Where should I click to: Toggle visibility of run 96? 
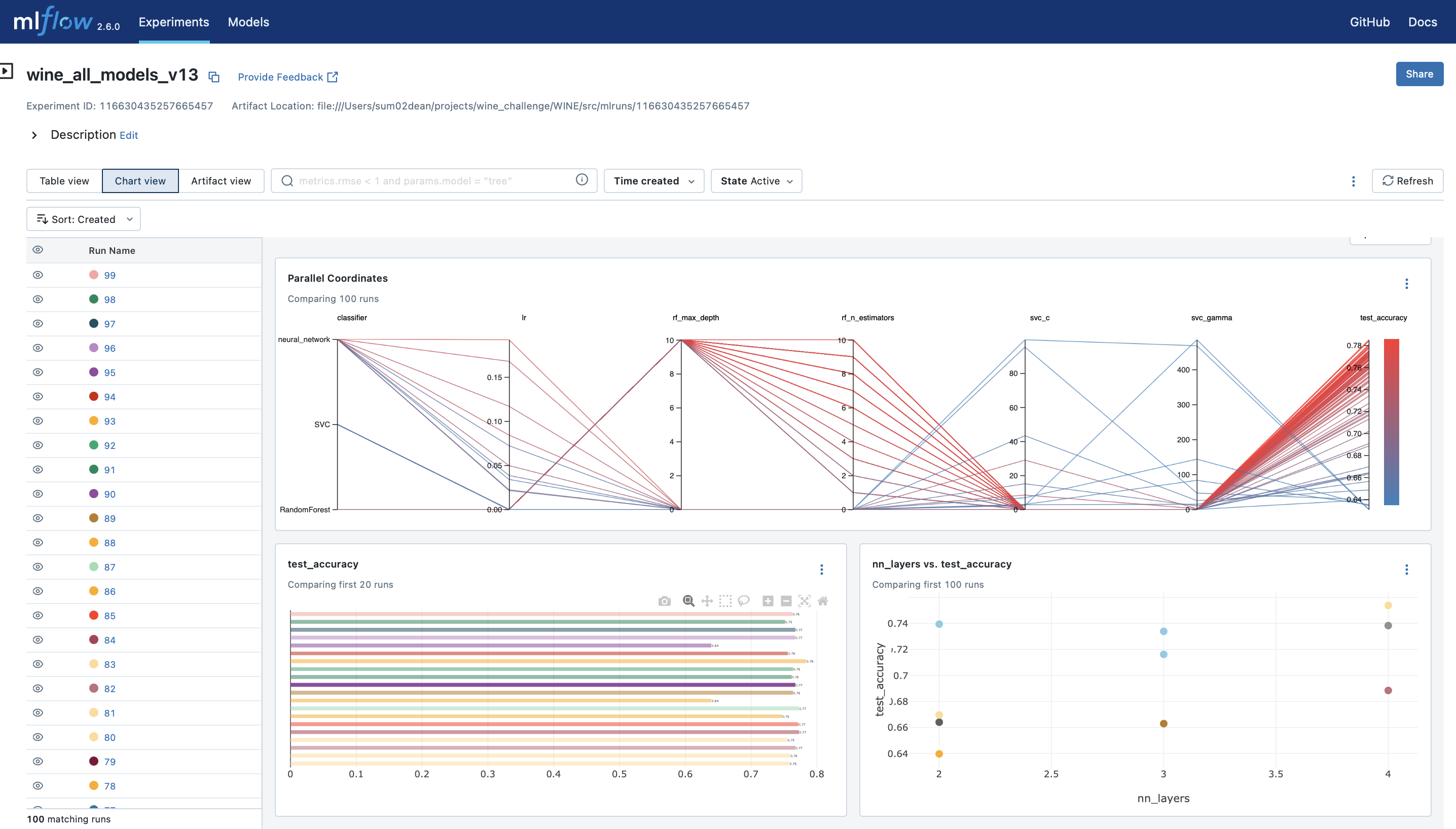[x=38, y=348]
